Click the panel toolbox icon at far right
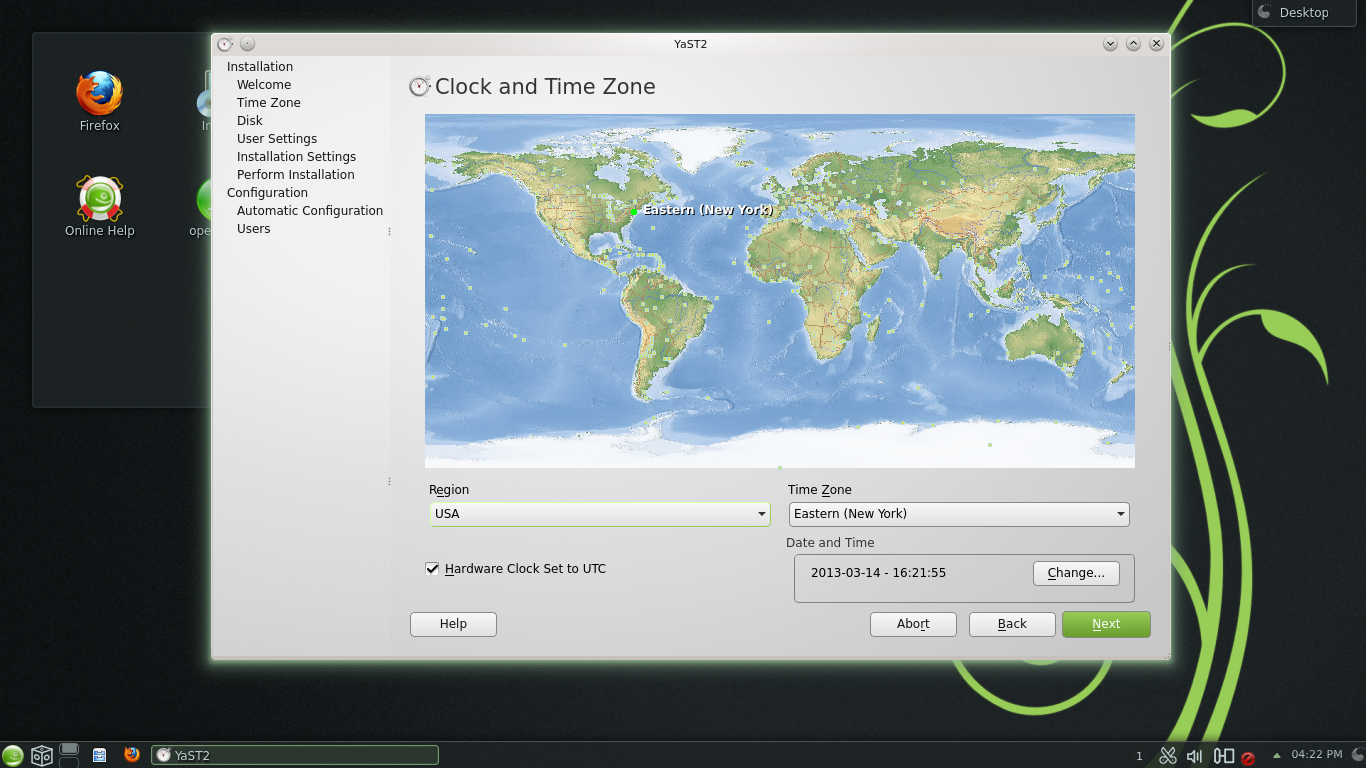The width and height of the screenshot is (1366, 768). click(1357, 755)
